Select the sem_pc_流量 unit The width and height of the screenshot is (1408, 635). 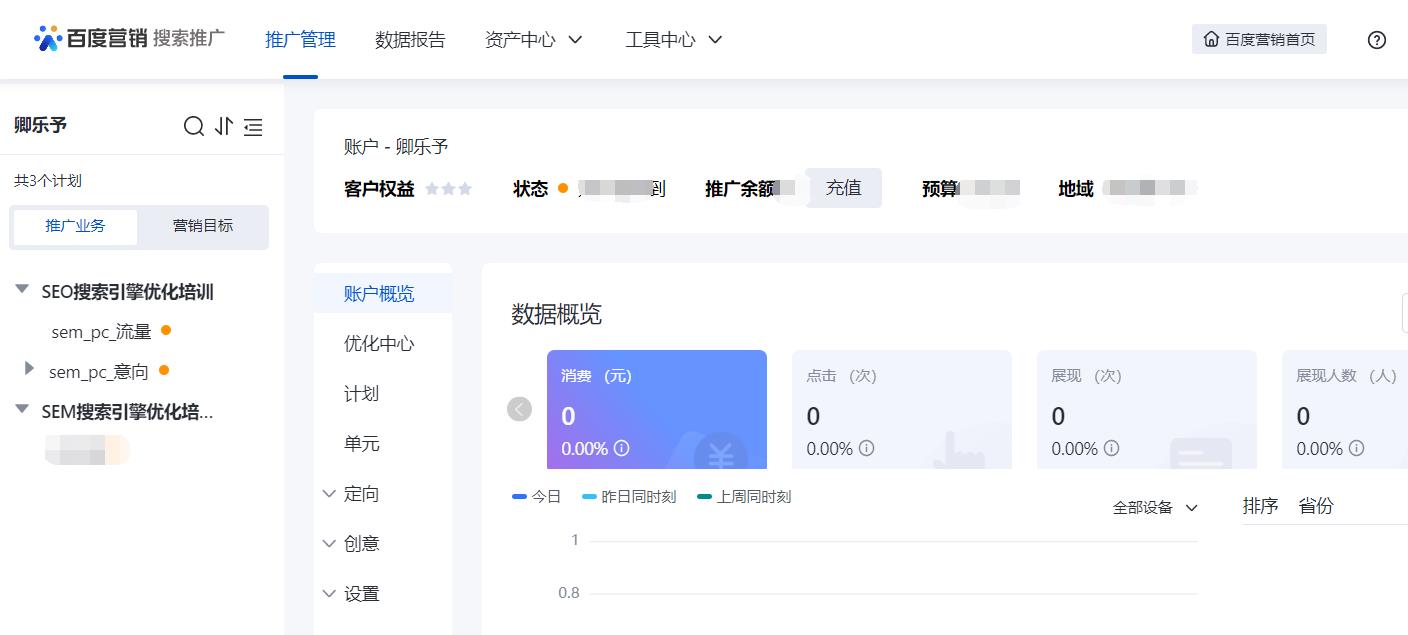coord(102,331)
